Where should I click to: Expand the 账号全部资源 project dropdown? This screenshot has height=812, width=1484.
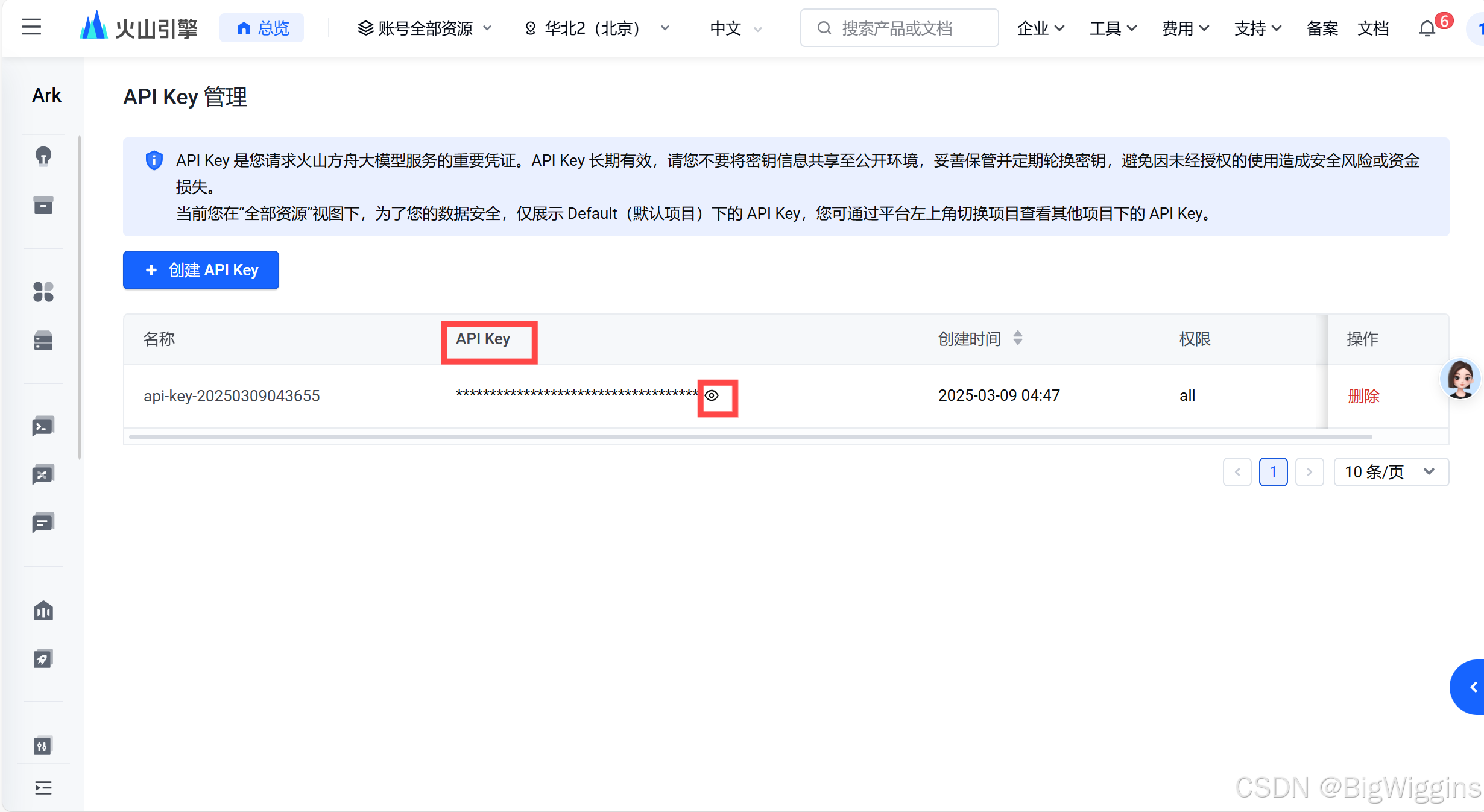tap(425, 28)
